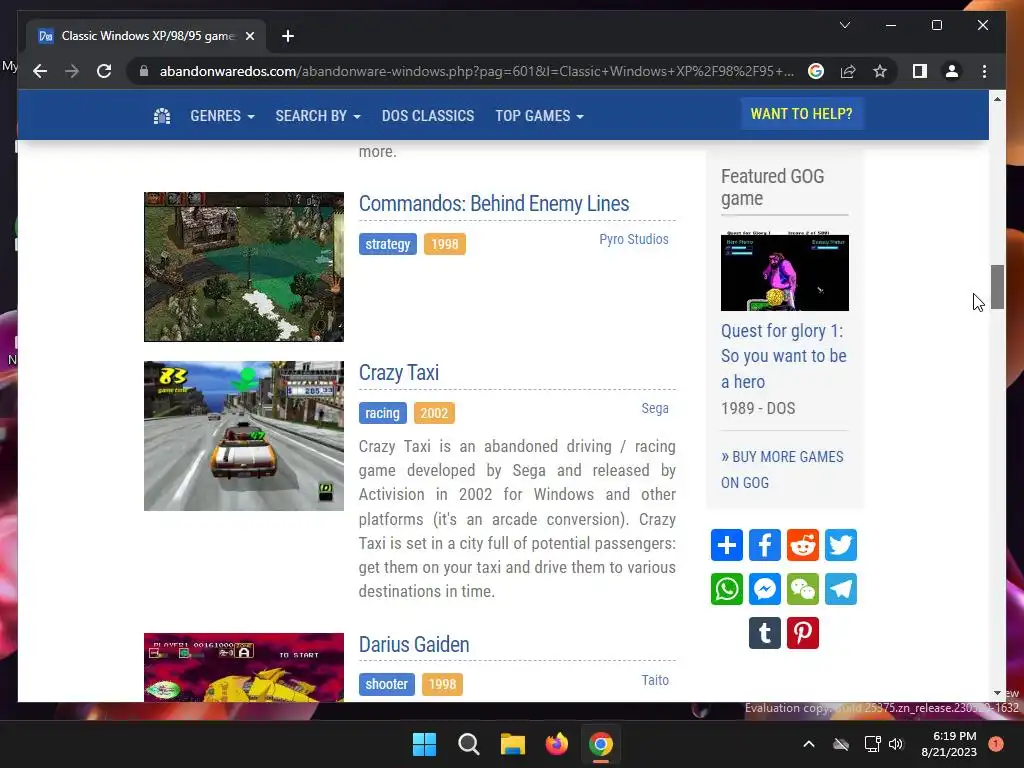
Task: Open Windows Start menu
Action: click(424, 744)
